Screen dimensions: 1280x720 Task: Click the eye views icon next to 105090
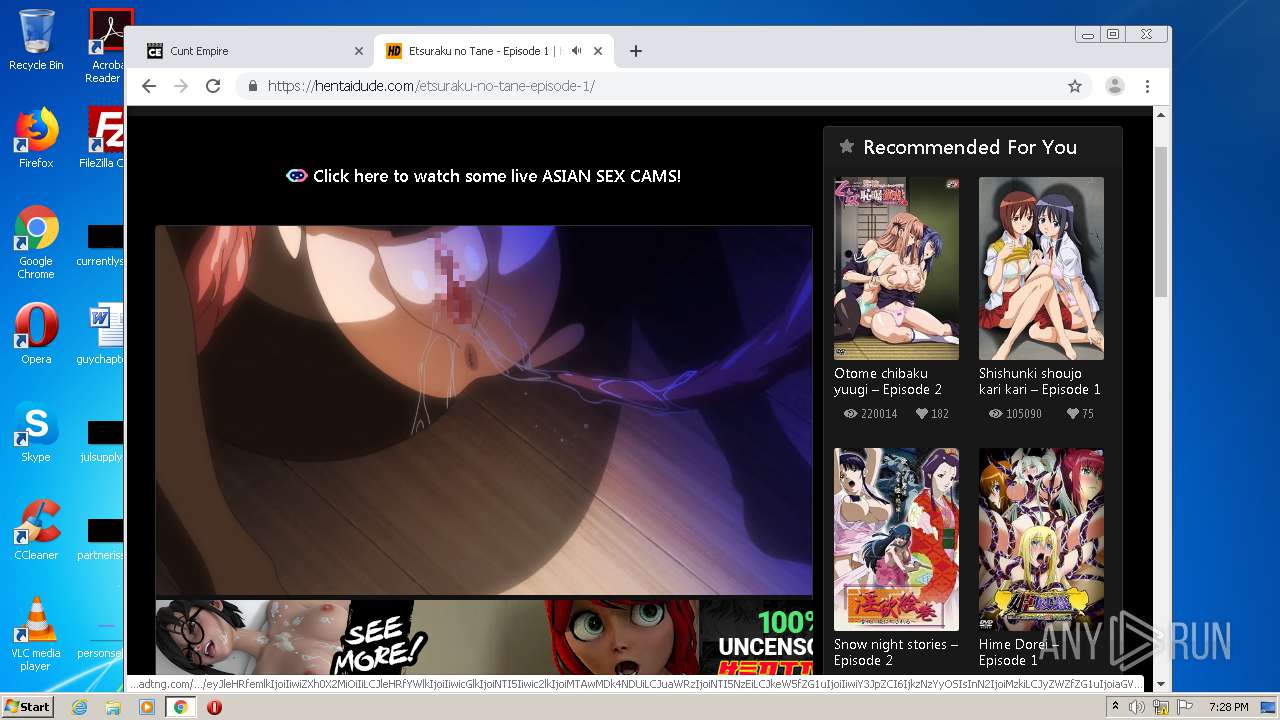pos(996,413)
